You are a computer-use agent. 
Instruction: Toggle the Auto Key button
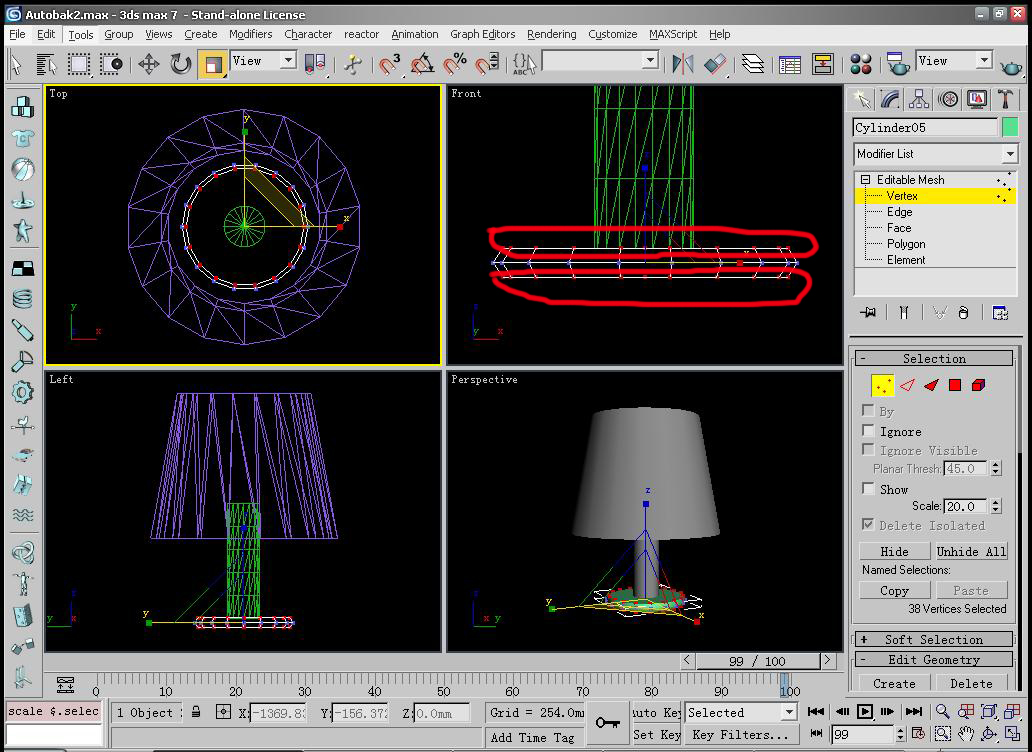click(656, 712)
